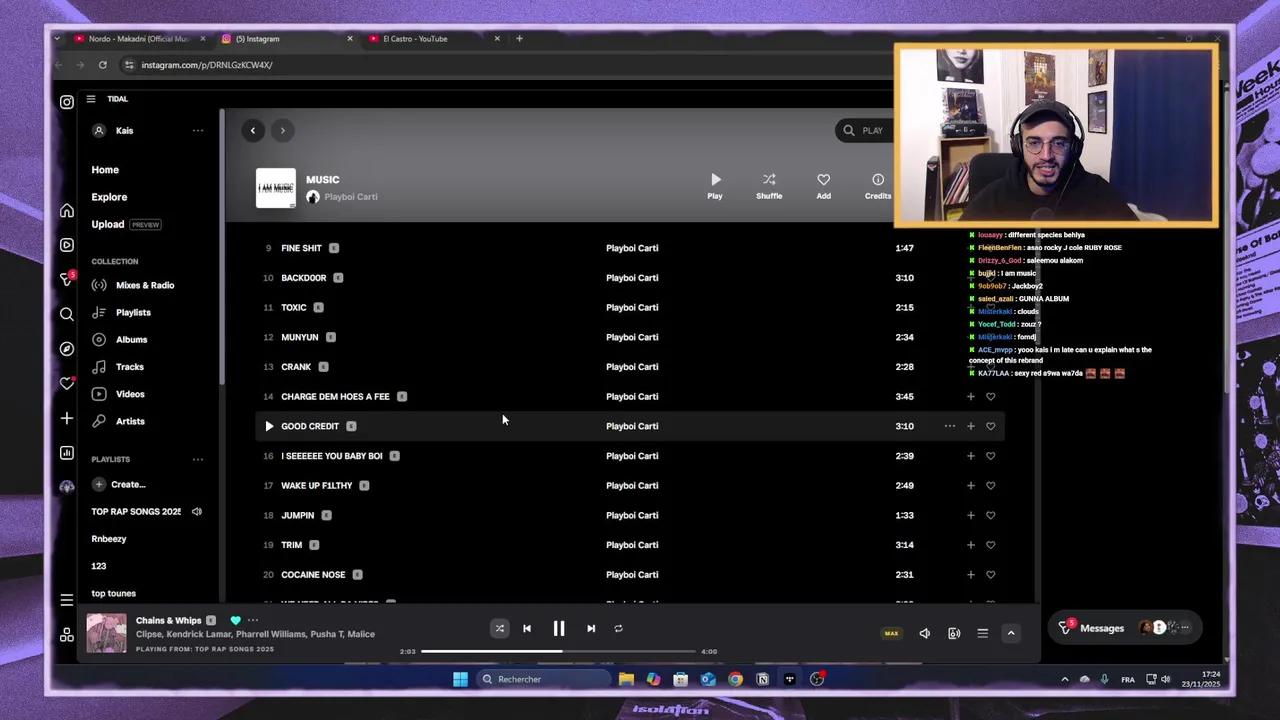Click the Mixes & Radio icon
Viewport: 1280px width, 720px height.
point(99,285)
